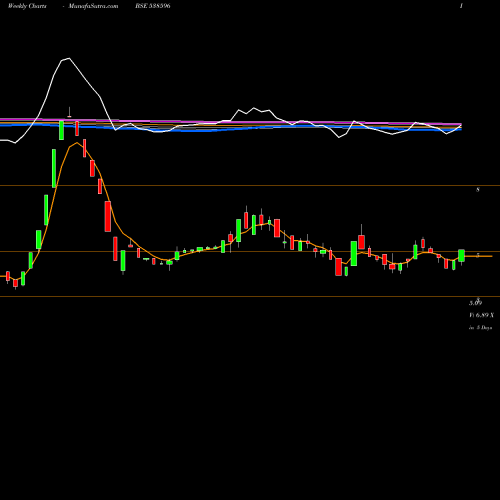Image resolution: width=500 pixels, height=500 pixels.
Task: Click the volume value text ending "6.89 X"
Action: pyautogui.click(x=482, y=315)
